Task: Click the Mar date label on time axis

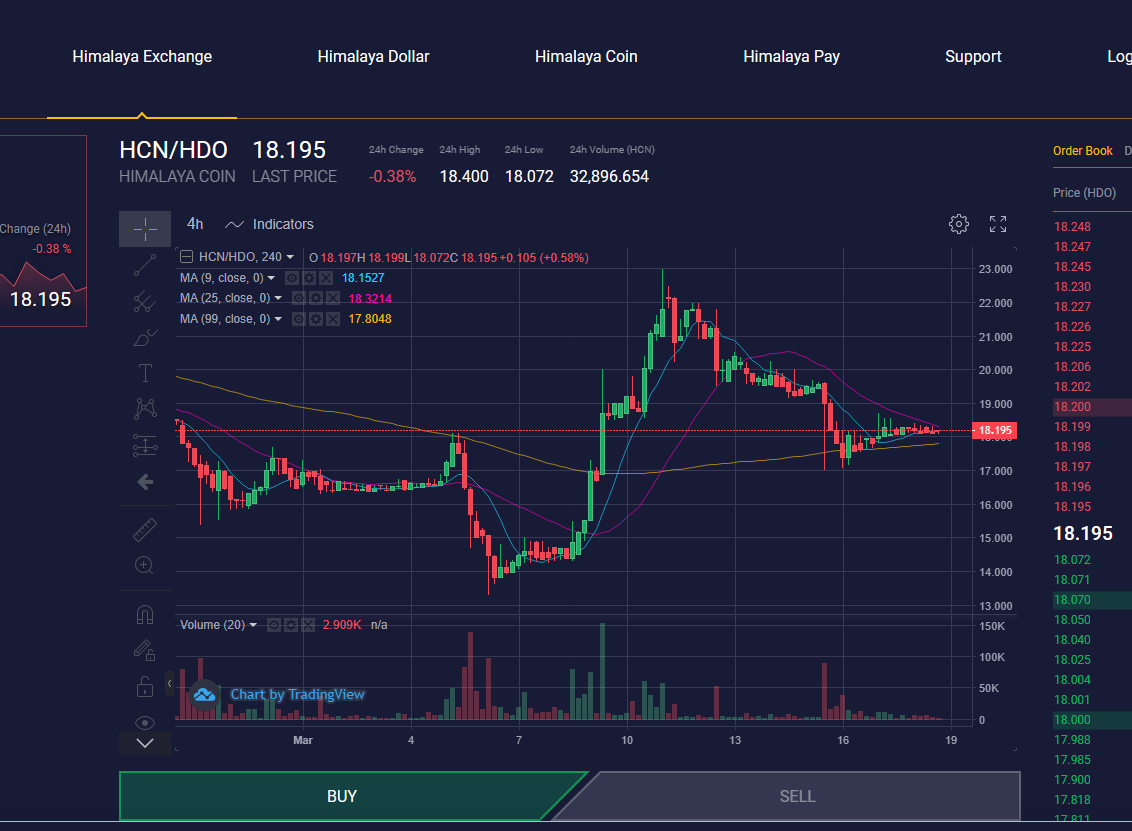Action: click(x=303, y=740)
